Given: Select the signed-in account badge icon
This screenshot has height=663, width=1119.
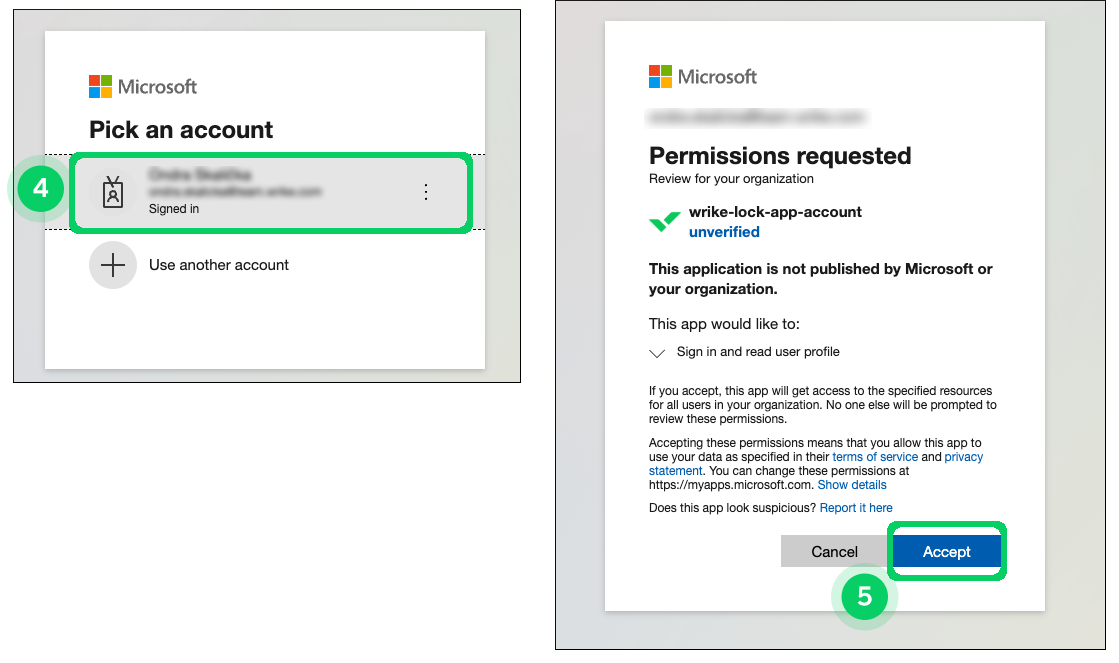Looking at the screenshot, I should (113, 192).
